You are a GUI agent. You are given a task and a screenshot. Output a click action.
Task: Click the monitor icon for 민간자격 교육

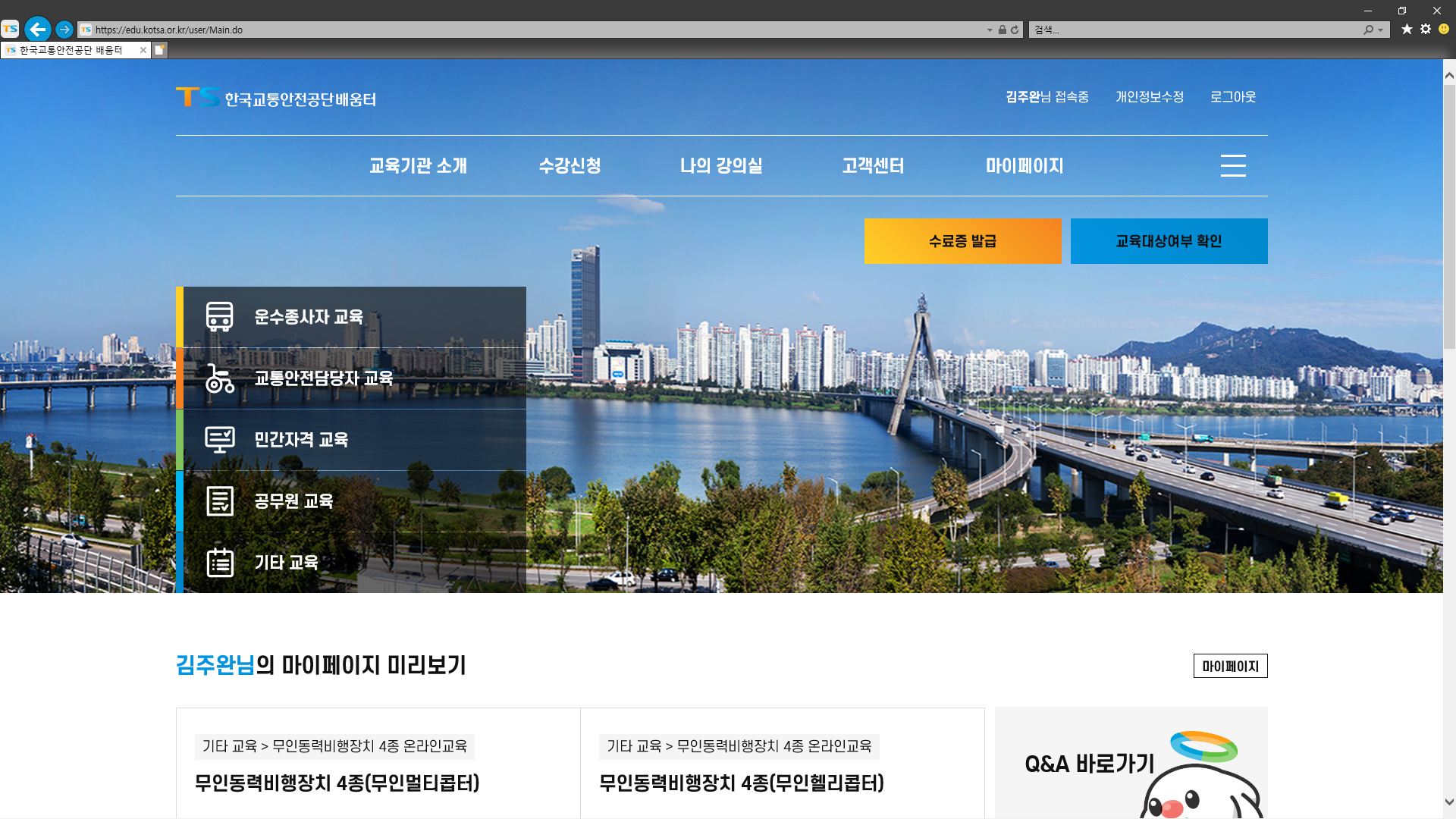[220, 439]
